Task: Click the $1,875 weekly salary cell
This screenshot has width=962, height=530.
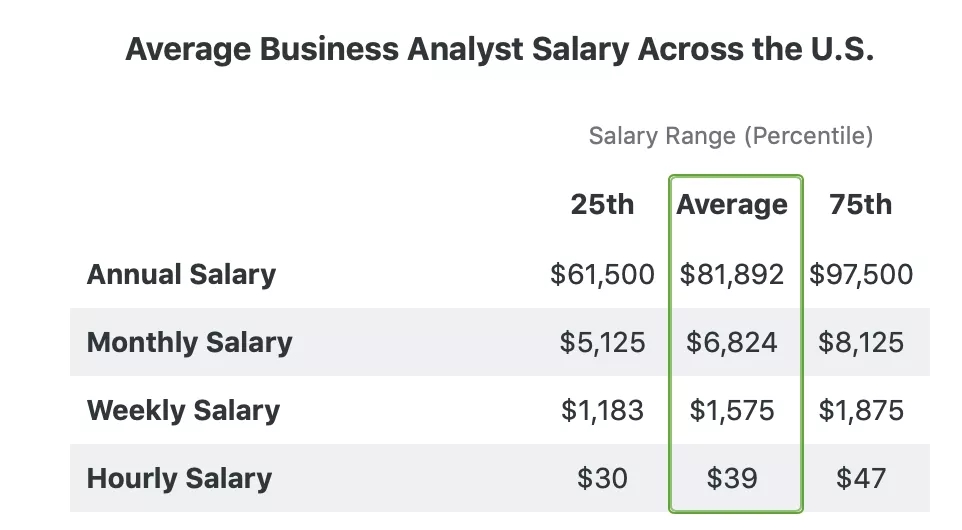Action: coord(861,411)
